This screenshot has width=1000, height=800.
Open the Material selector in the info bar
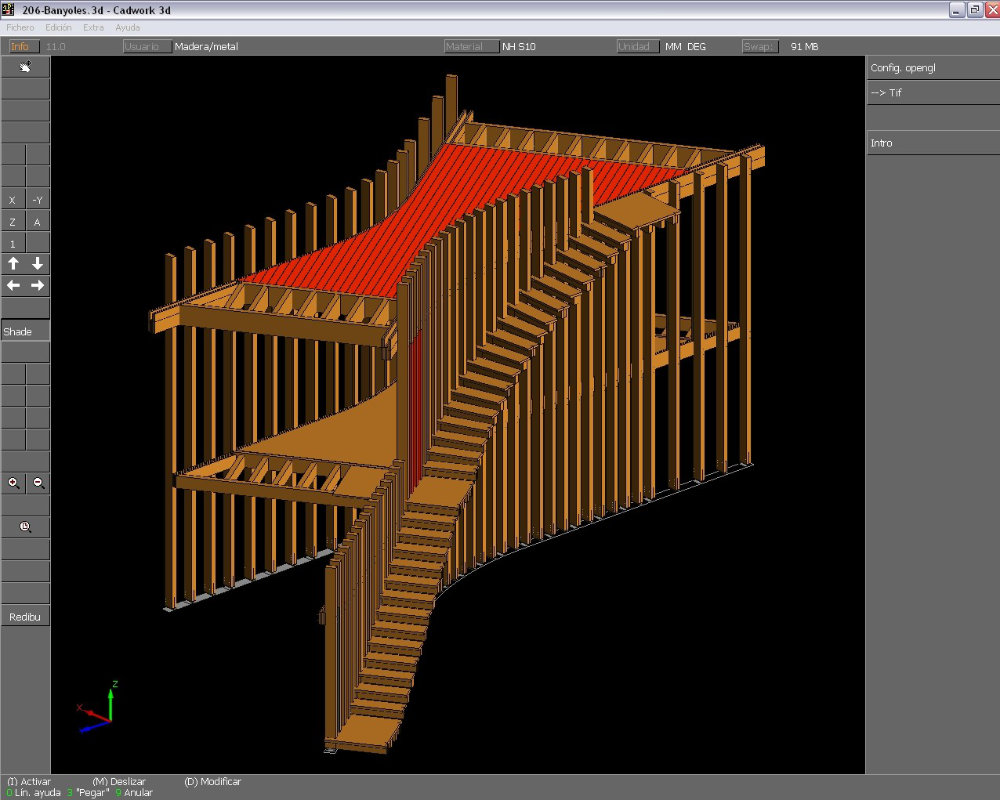(471, 46)
